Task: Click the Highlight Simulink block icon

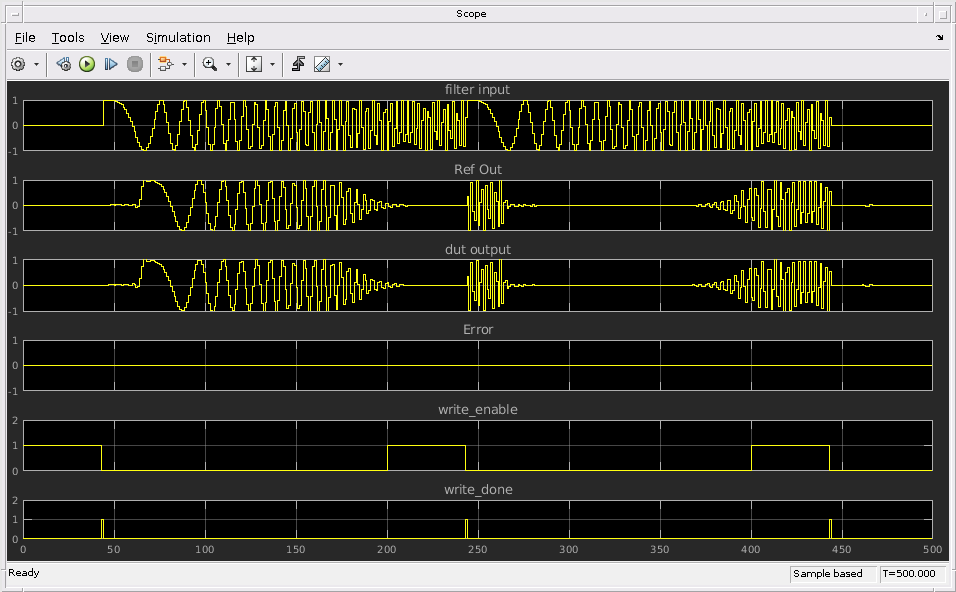Action: pyautogui.click(x=165, y=64)
